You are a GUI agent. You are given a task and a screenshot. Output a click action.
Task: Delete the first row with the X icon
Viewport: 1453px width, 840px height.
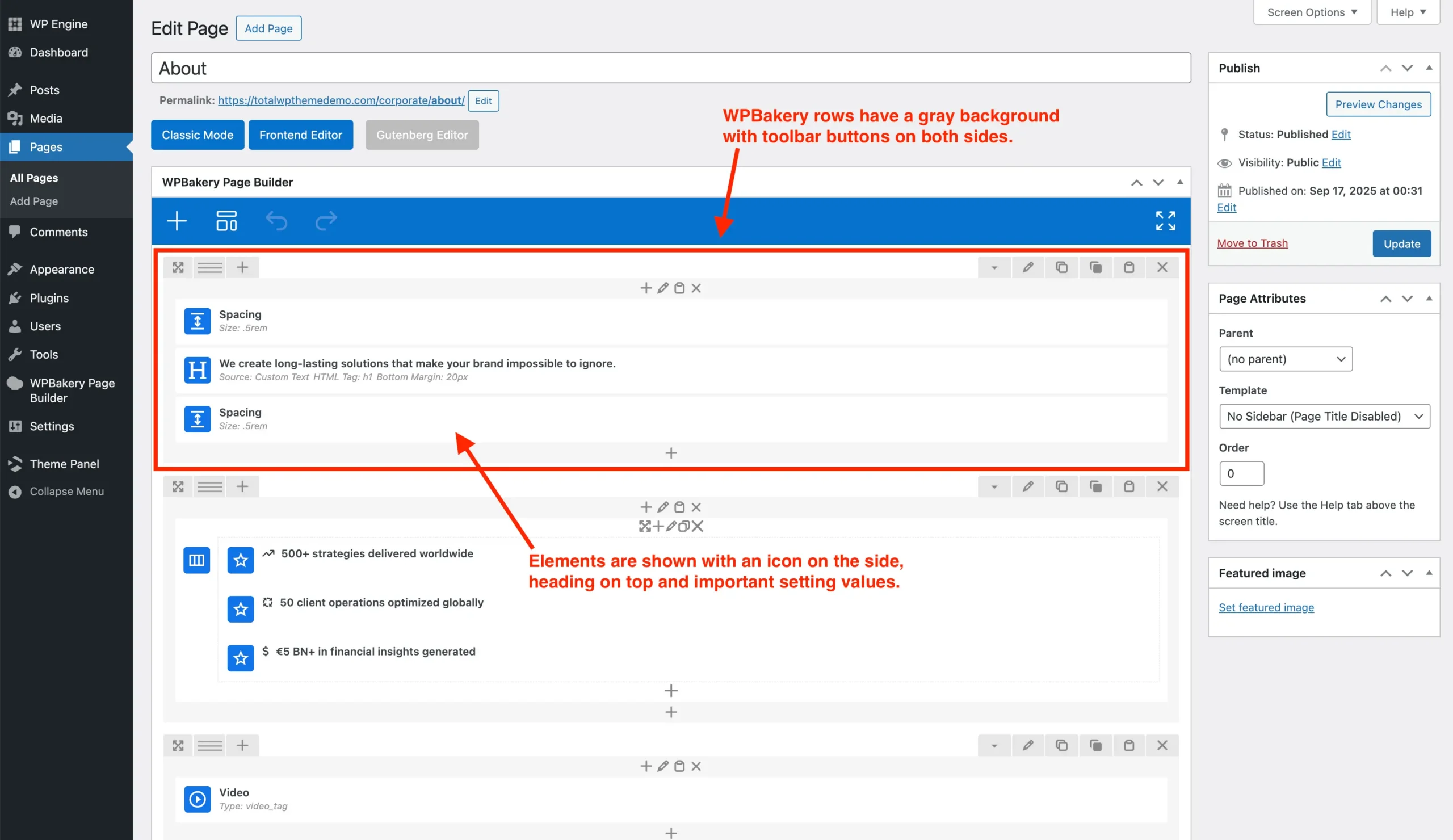[x=1162, y=267]
